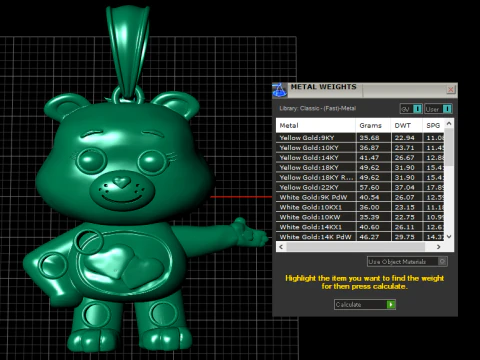
Task: Click the 26.07 DWT cell
Action: 407,197
